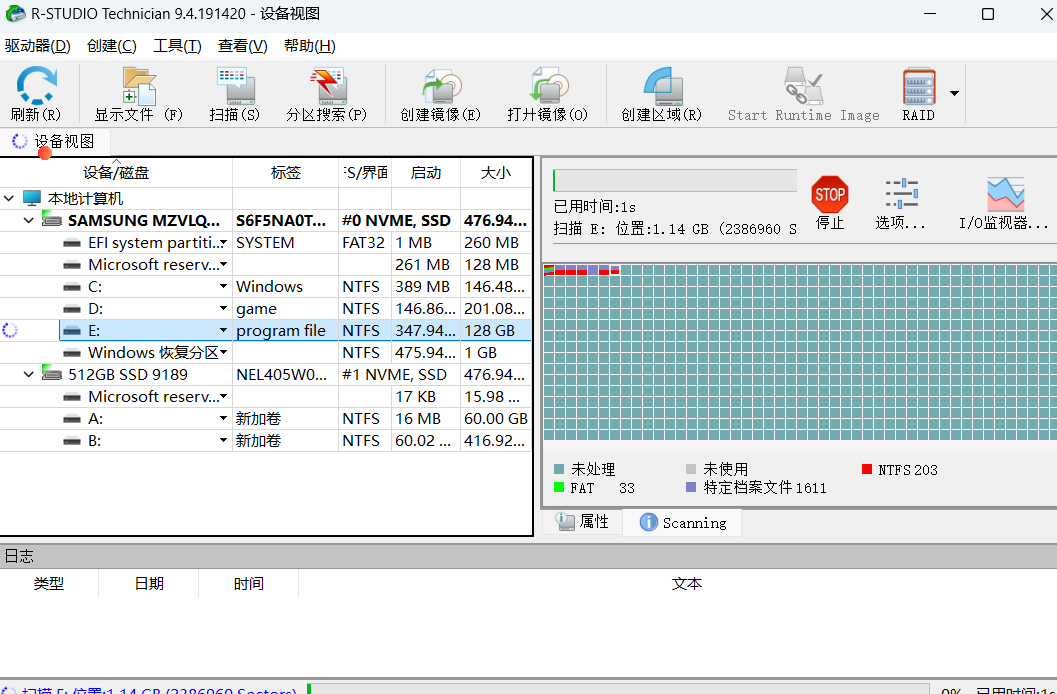Click the SAMSUNG MZVLQ drive icon
Image resolution: width=1057 pixels, height=694 pixels.
pyautogui.click(x=52, y=220)
